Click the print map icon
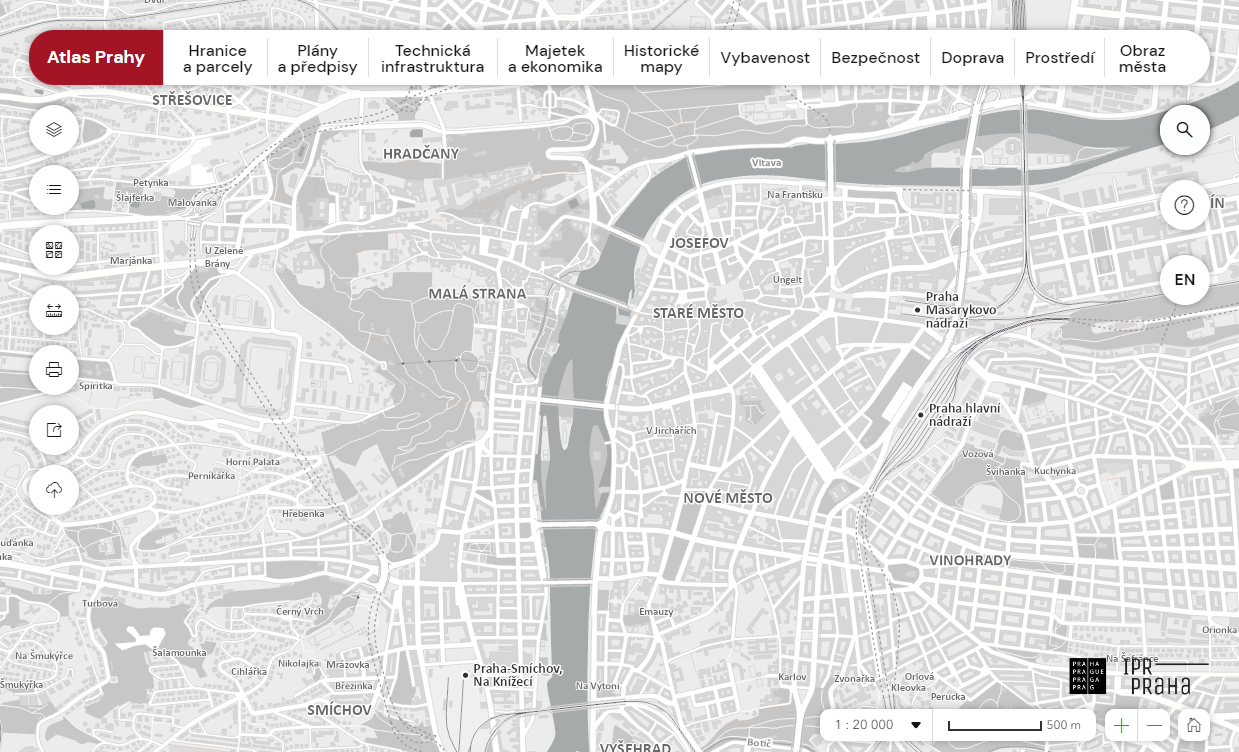The height and width of the screenshot is (752, 1239). 54,370
